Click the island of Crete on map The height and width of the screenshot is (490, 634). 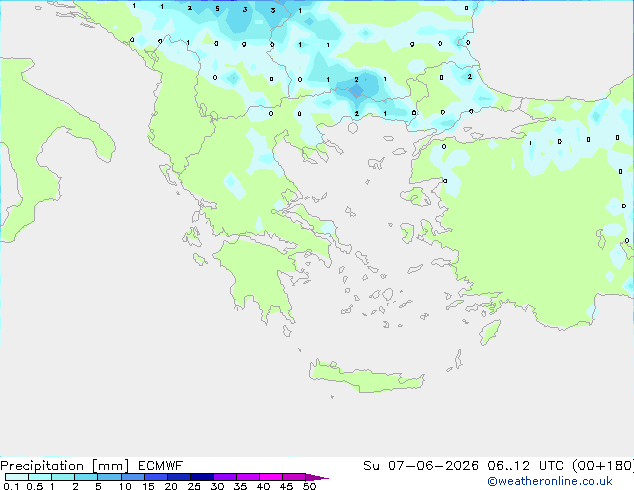tap(366, 379)
